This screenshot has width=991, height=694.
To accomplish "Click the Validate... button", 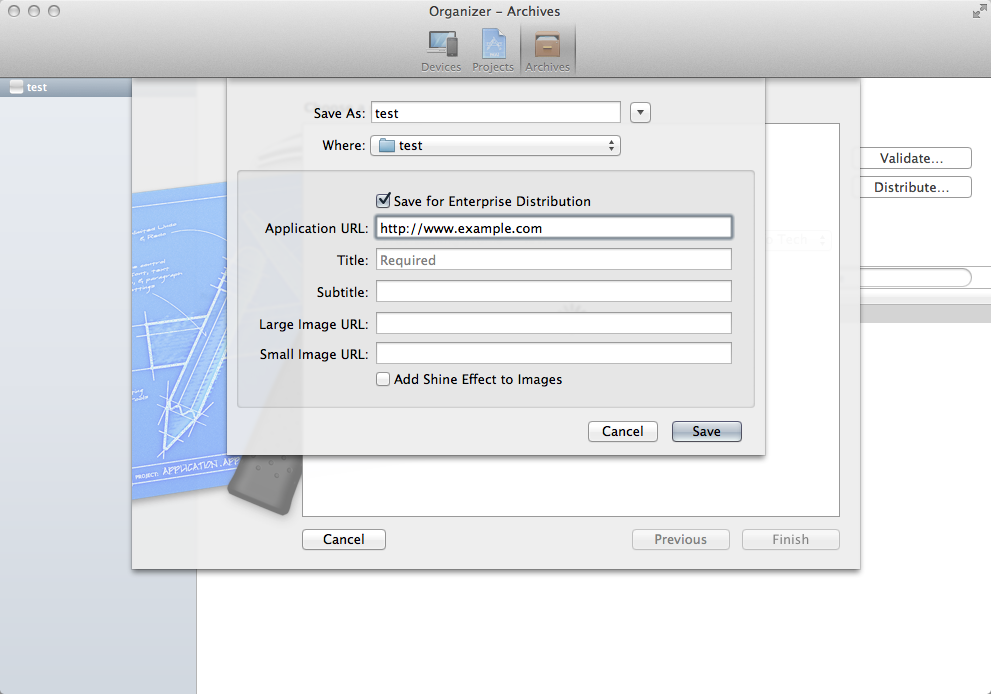I will click(x=911, y=158).
